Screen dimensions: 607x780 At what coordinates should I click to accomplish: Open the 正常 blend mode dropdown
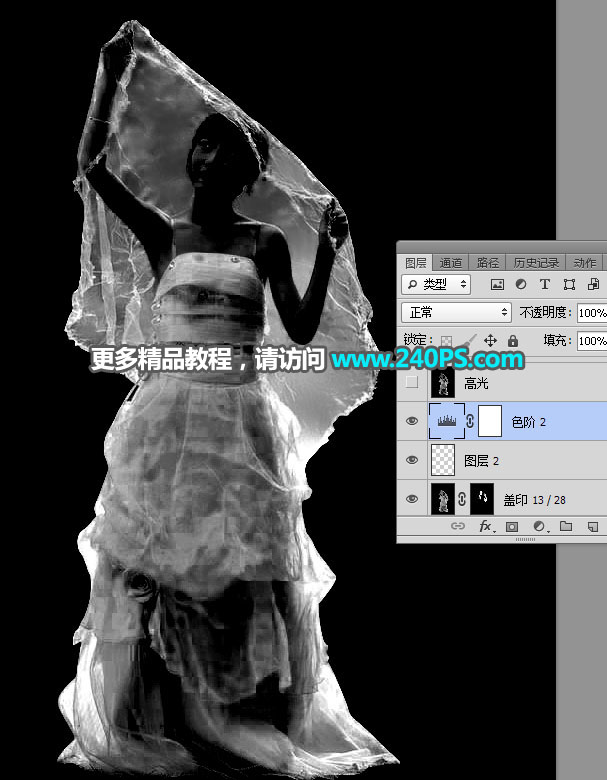click(x=456, y=312)
